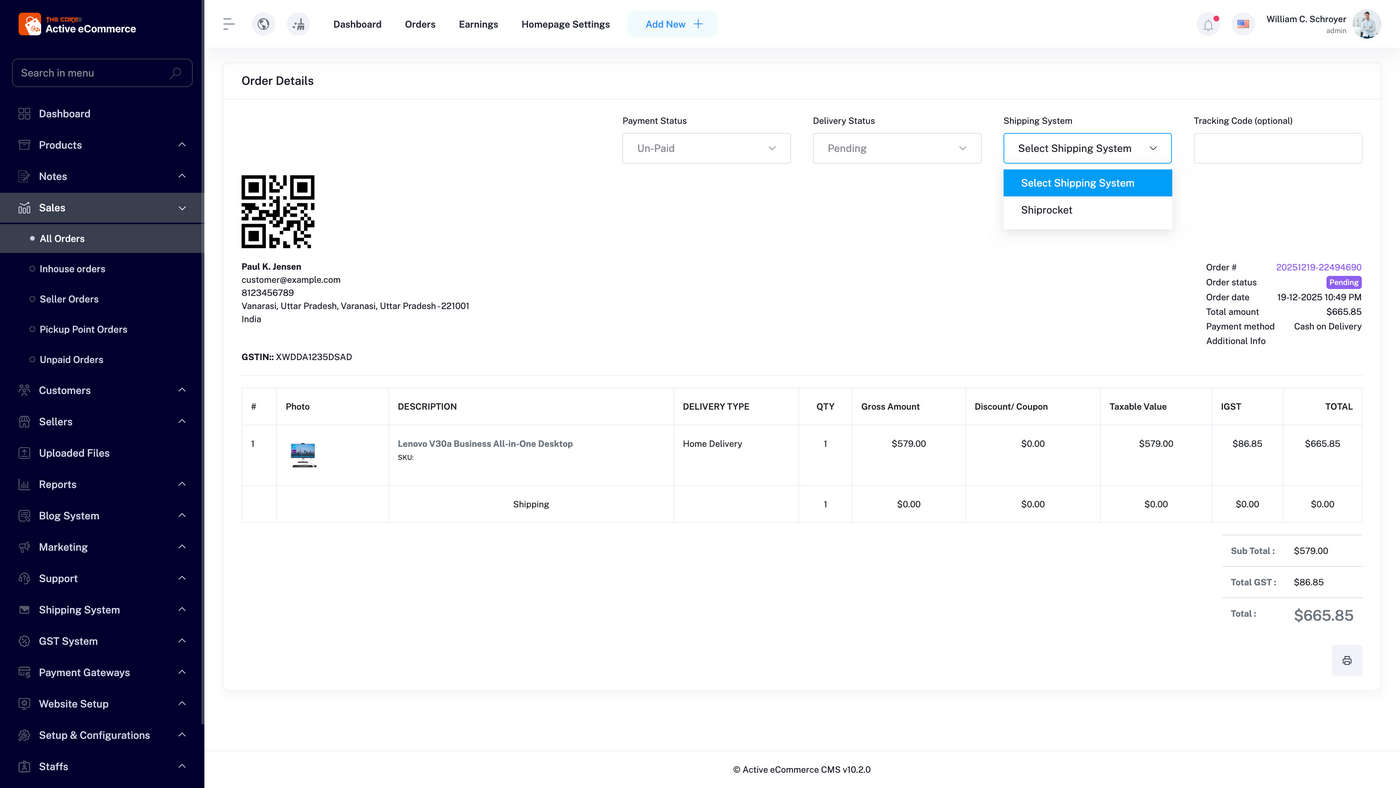
Task: Pick the 'Select Shipping System' option
Action: [x=1088, y=183]
